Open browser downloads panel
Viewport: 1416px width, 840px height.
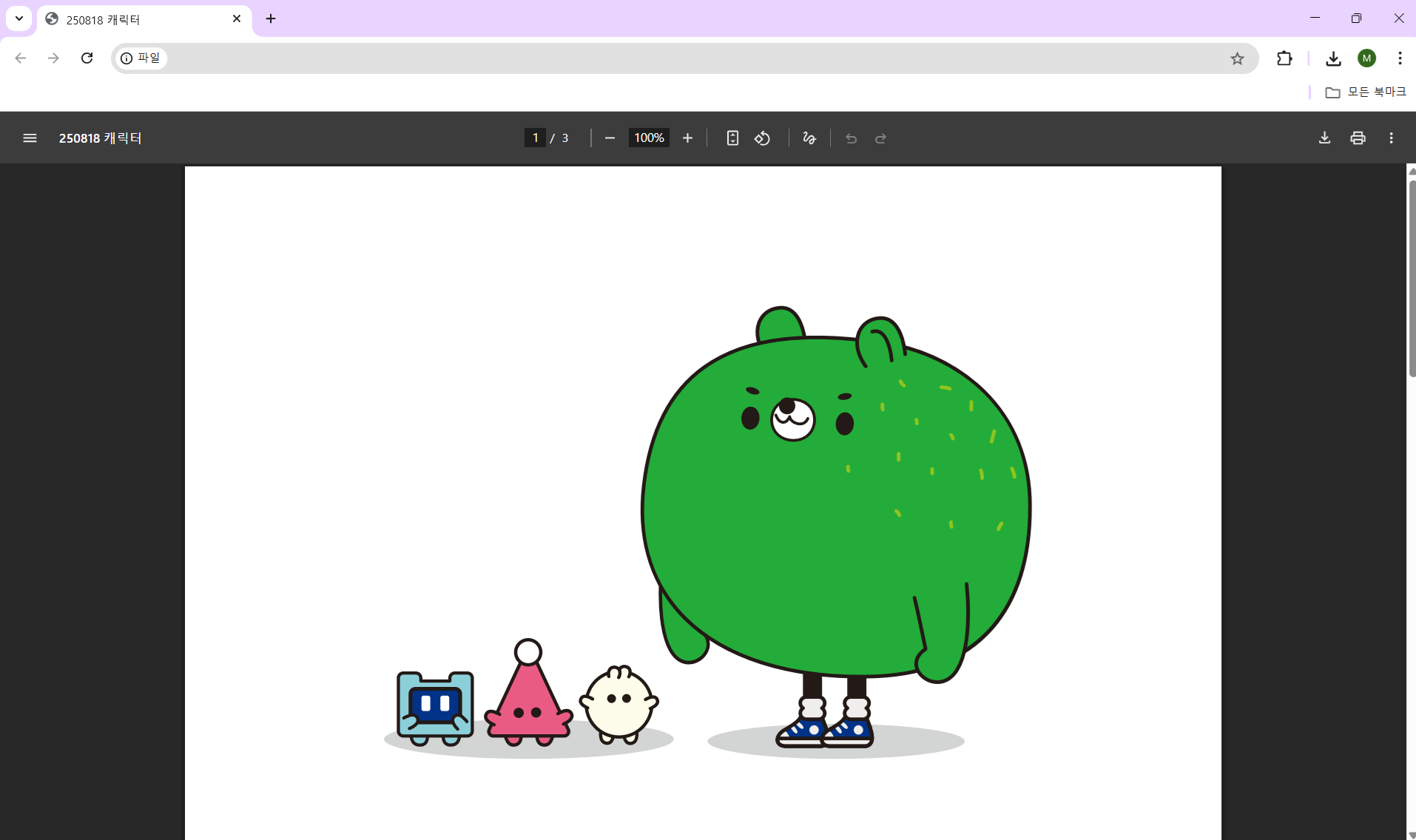click(1333, 58)
